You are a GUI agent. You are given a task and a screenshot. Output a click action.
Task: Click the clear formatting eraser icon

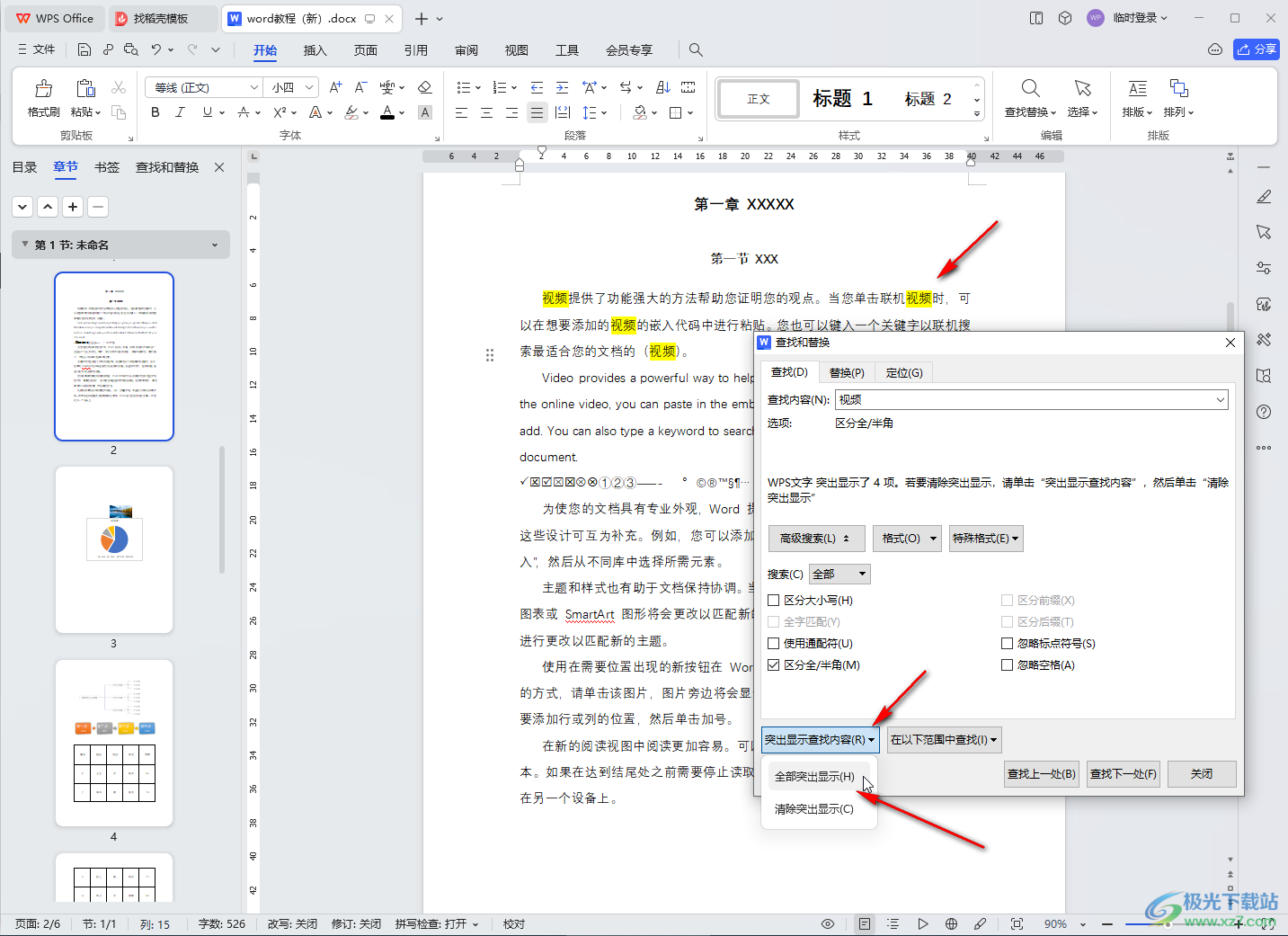click(x=425, y=87)
